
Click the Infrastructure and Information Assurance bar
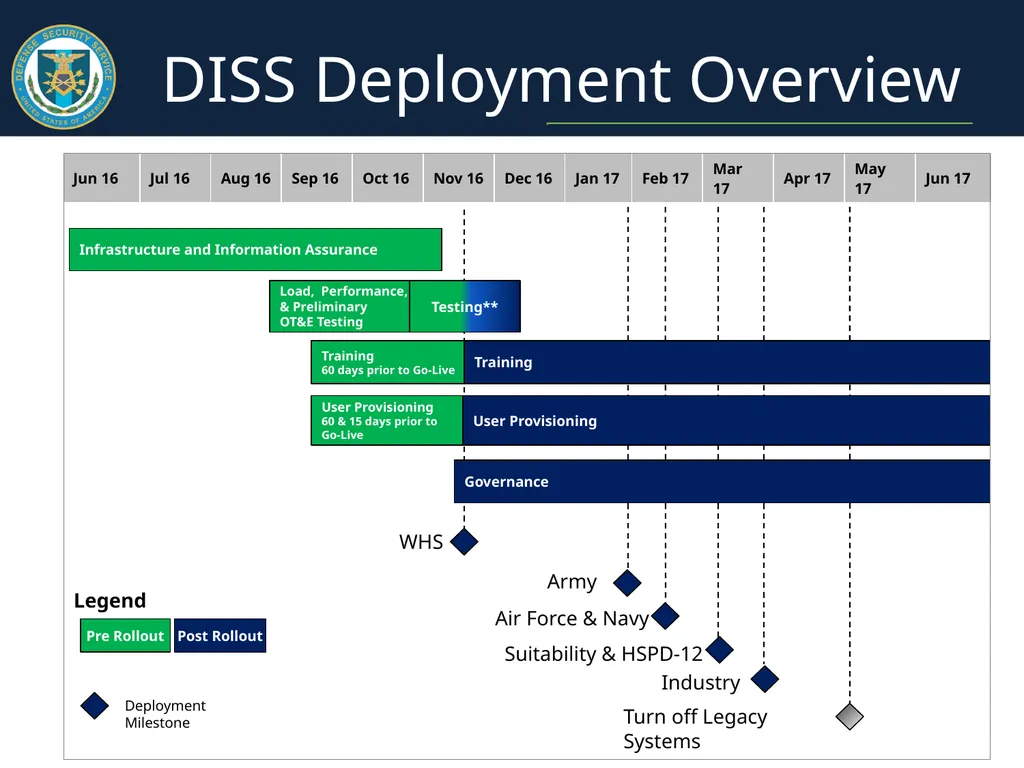[x=255, y=249]
